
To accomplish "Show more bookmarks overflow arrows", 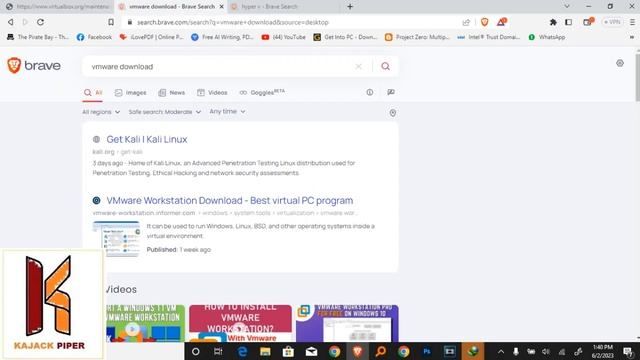I will [632, 37].
